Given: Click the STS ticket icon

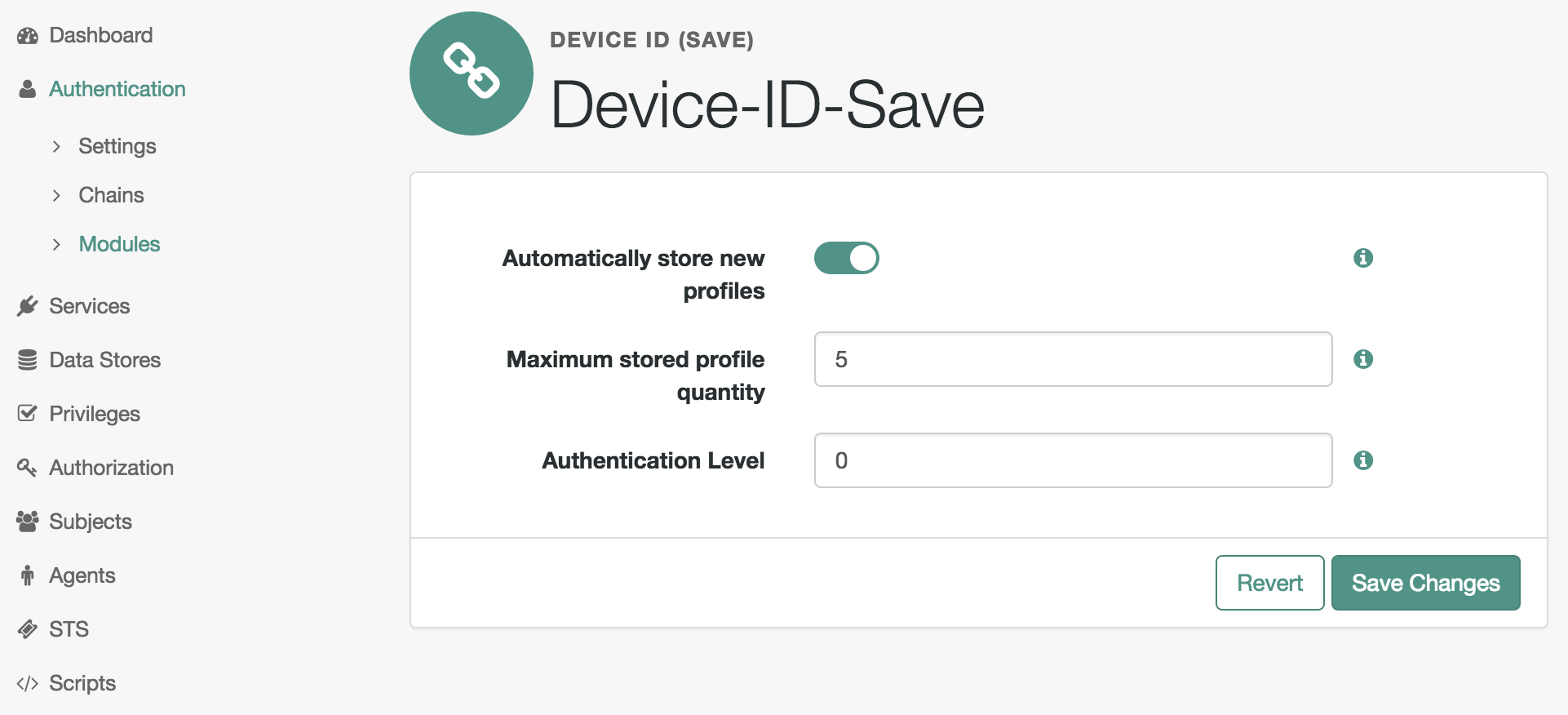Looking at the screenshot, I should (x=28, y=629).
